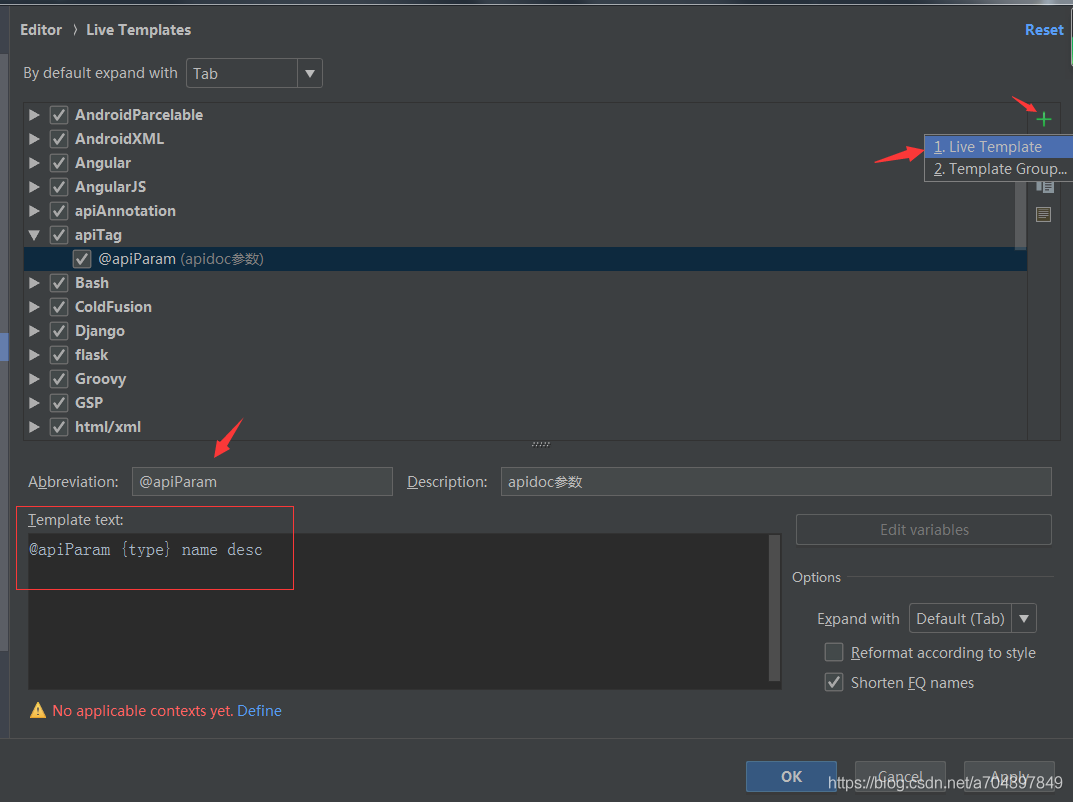
Task: Expand the Bash group
Action: [34, 283]
